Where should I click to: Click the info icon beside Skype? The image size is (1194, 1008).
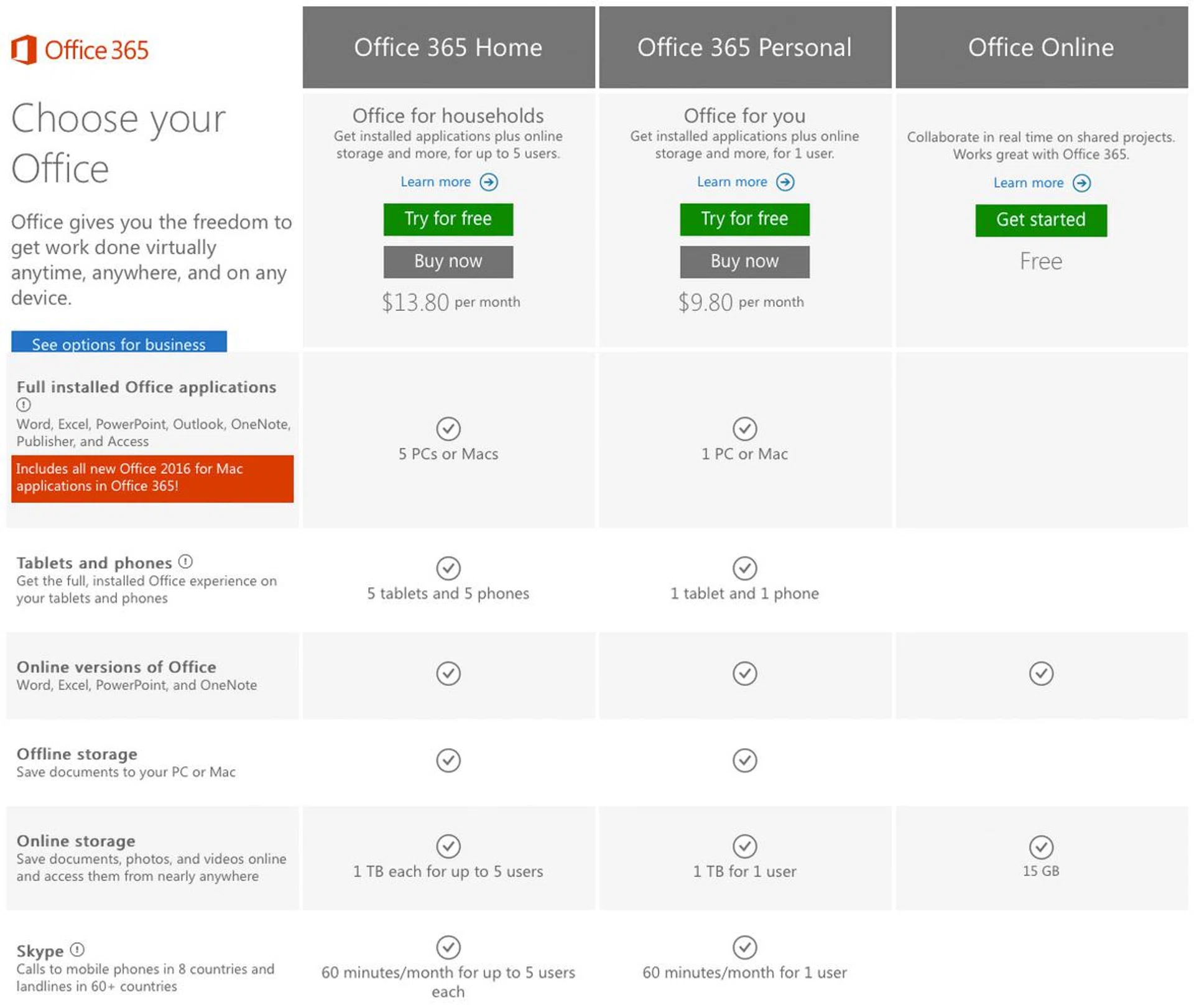point(77,950)
